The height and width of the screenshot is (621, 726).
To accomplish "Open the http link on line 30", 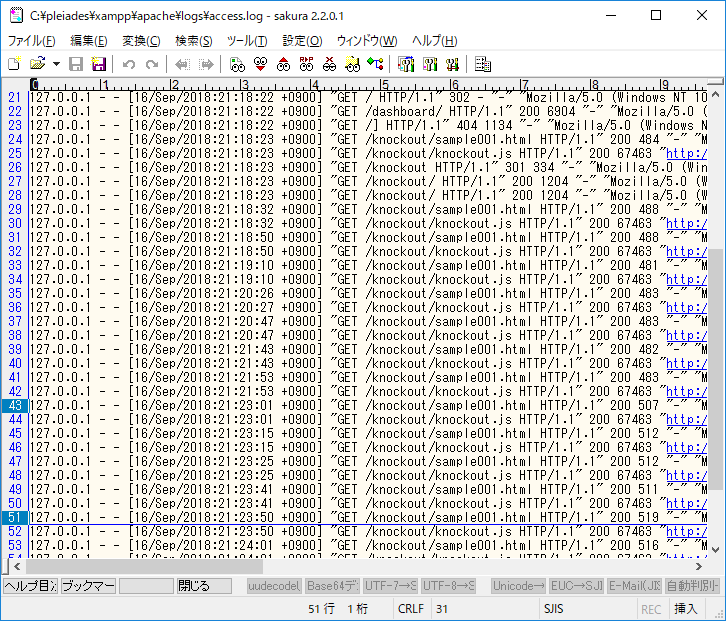I will coord(687,224).
